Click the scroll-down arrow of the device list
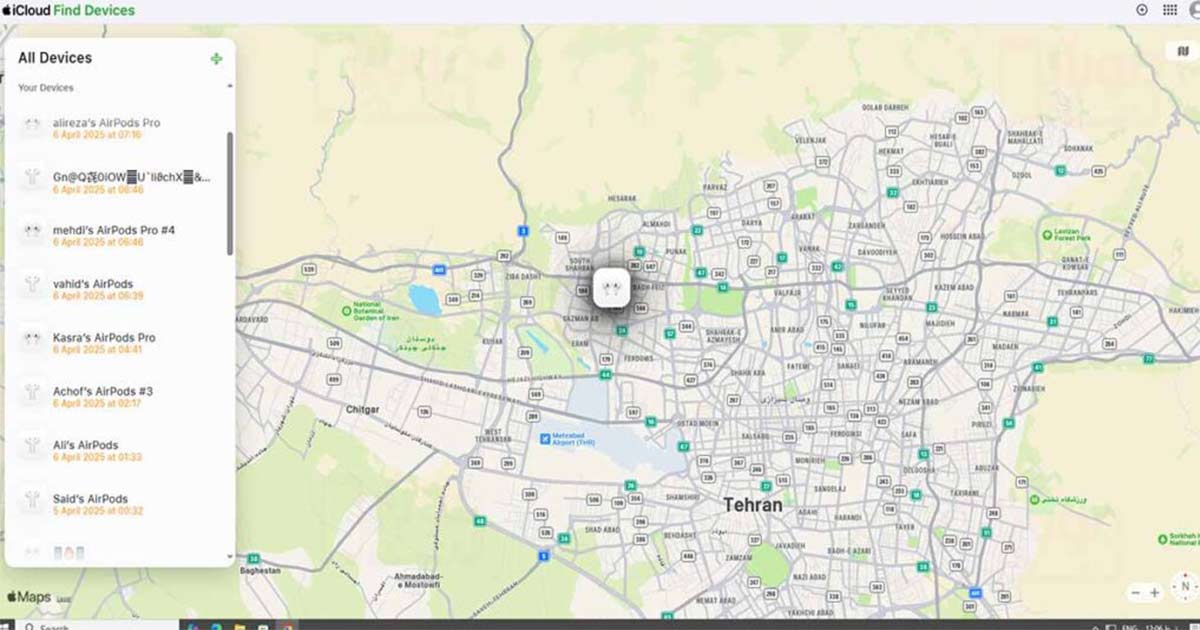The image size is (1200, 630). pos(230,556)
